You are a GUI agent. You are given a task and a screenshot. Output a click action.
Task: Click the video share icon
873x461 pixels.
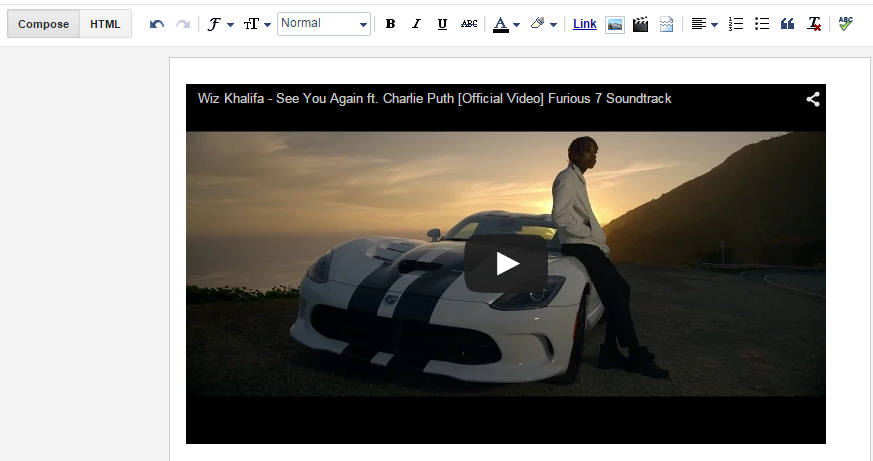[813, 99]
